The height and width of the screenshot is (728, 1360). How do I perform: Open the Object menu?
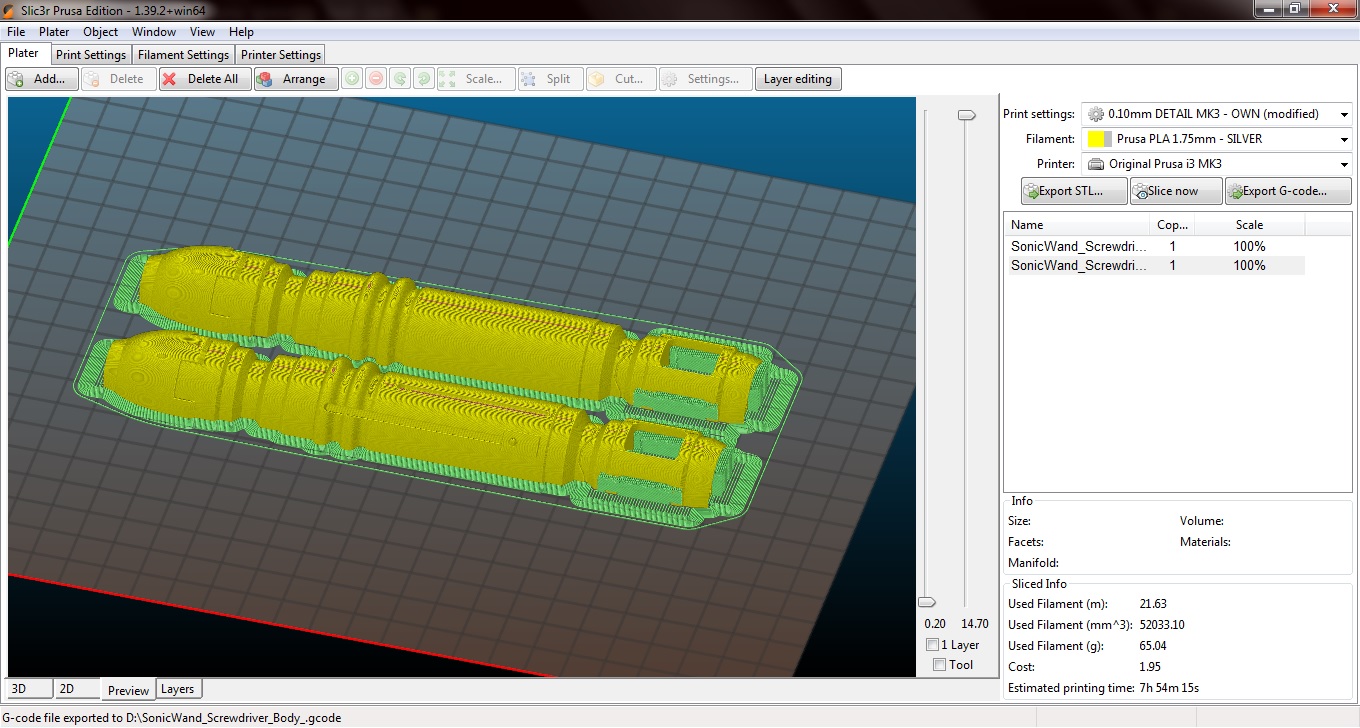point(101,32)
